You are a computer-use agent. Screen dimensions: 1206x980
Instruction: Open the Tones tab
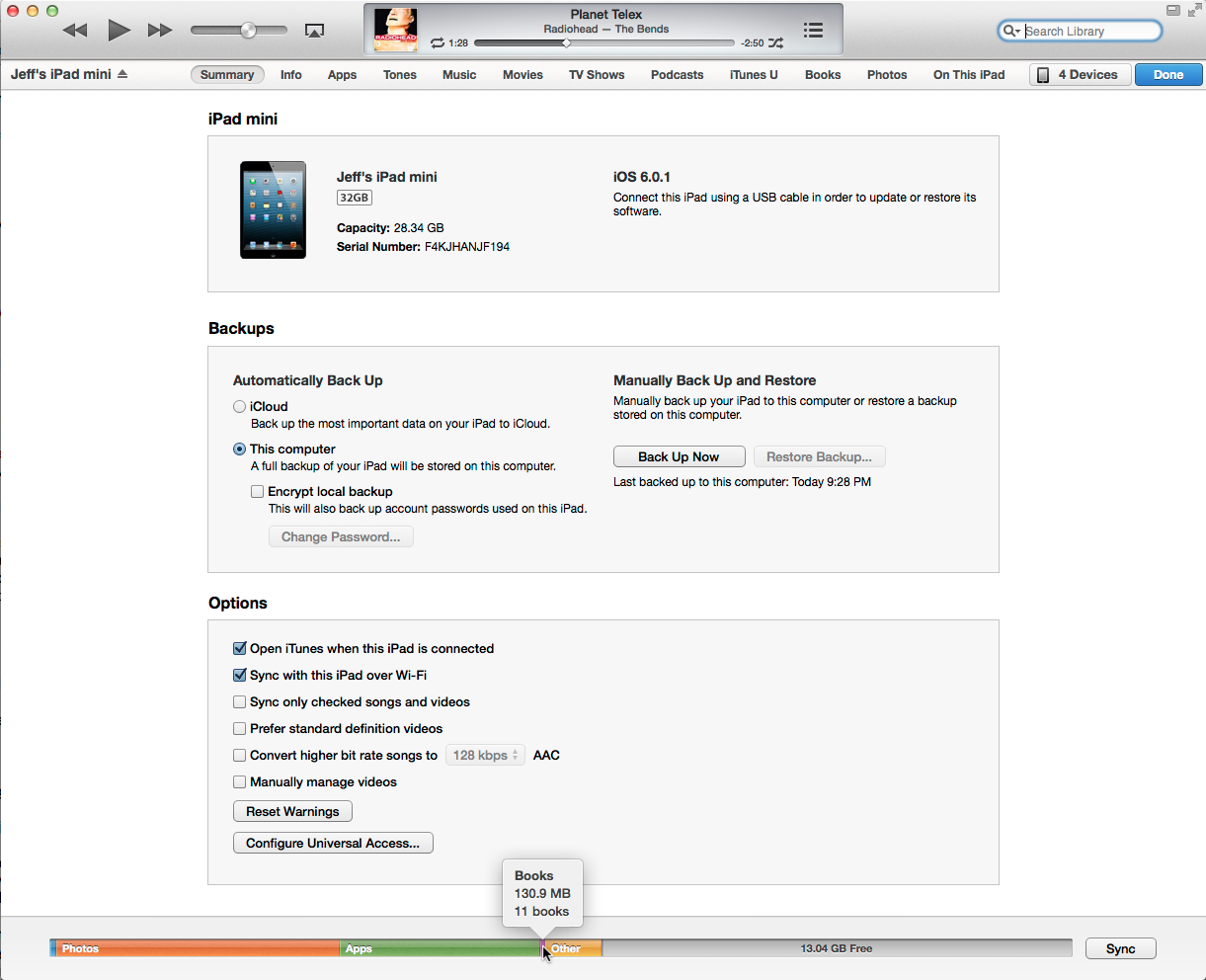400,75
